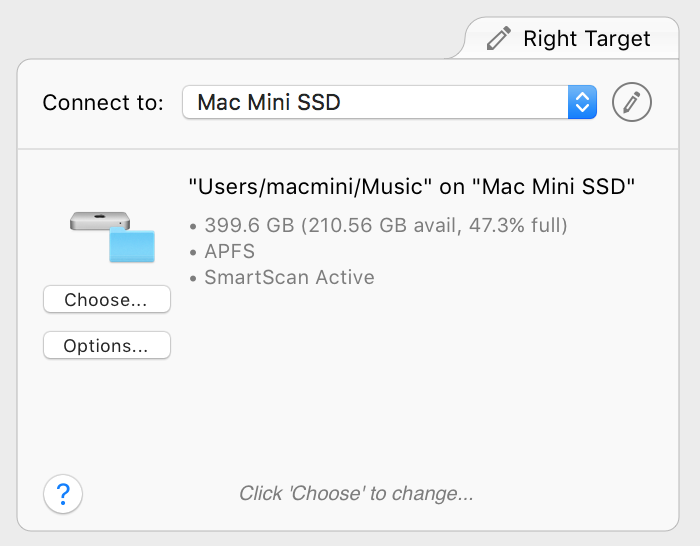
Task: Click the blue arrows on Mac Mini SSD popup
Action: pos(582,102)
